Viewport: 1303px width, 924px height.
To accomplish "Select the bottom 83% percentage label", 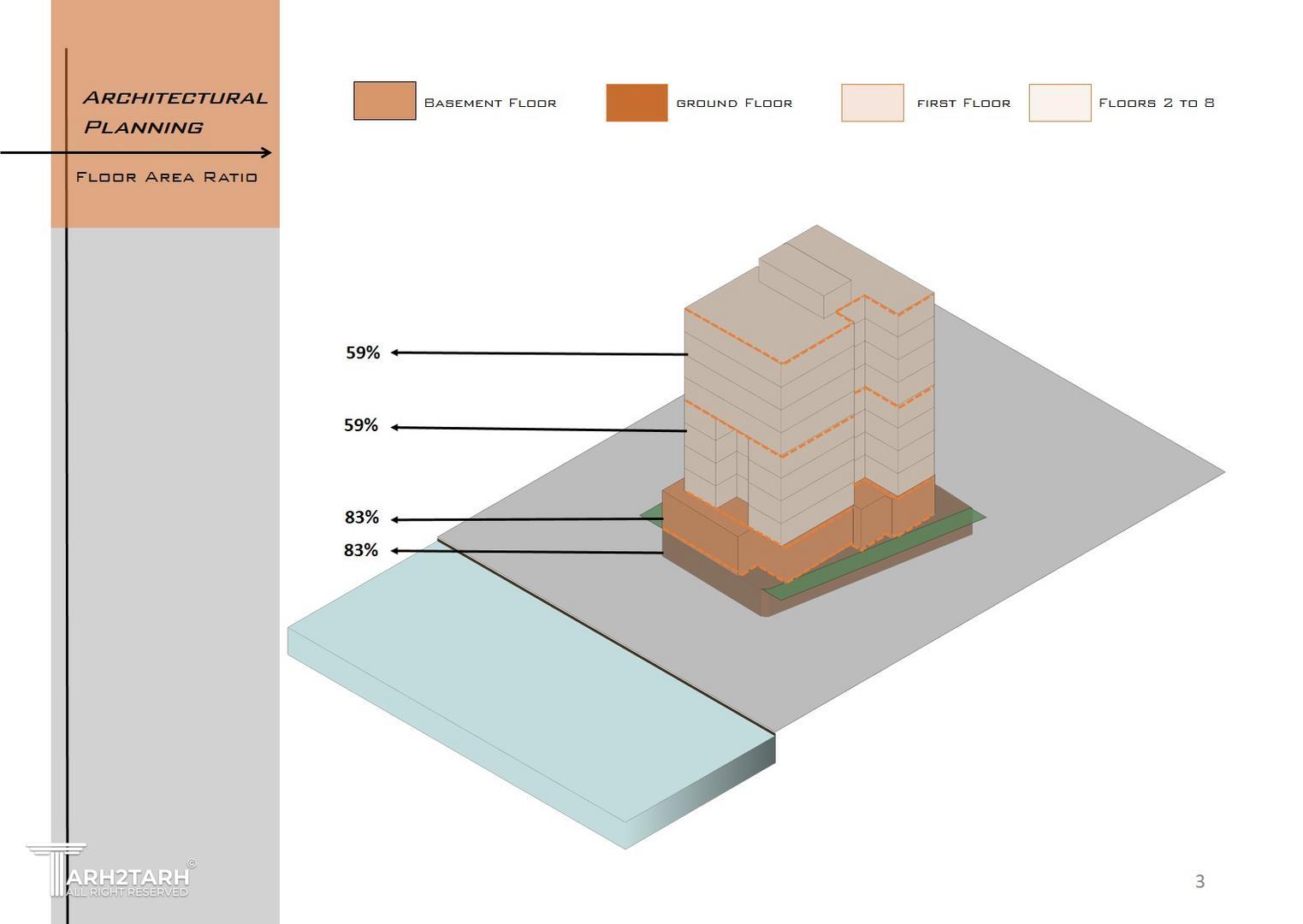I will point(360,550).
